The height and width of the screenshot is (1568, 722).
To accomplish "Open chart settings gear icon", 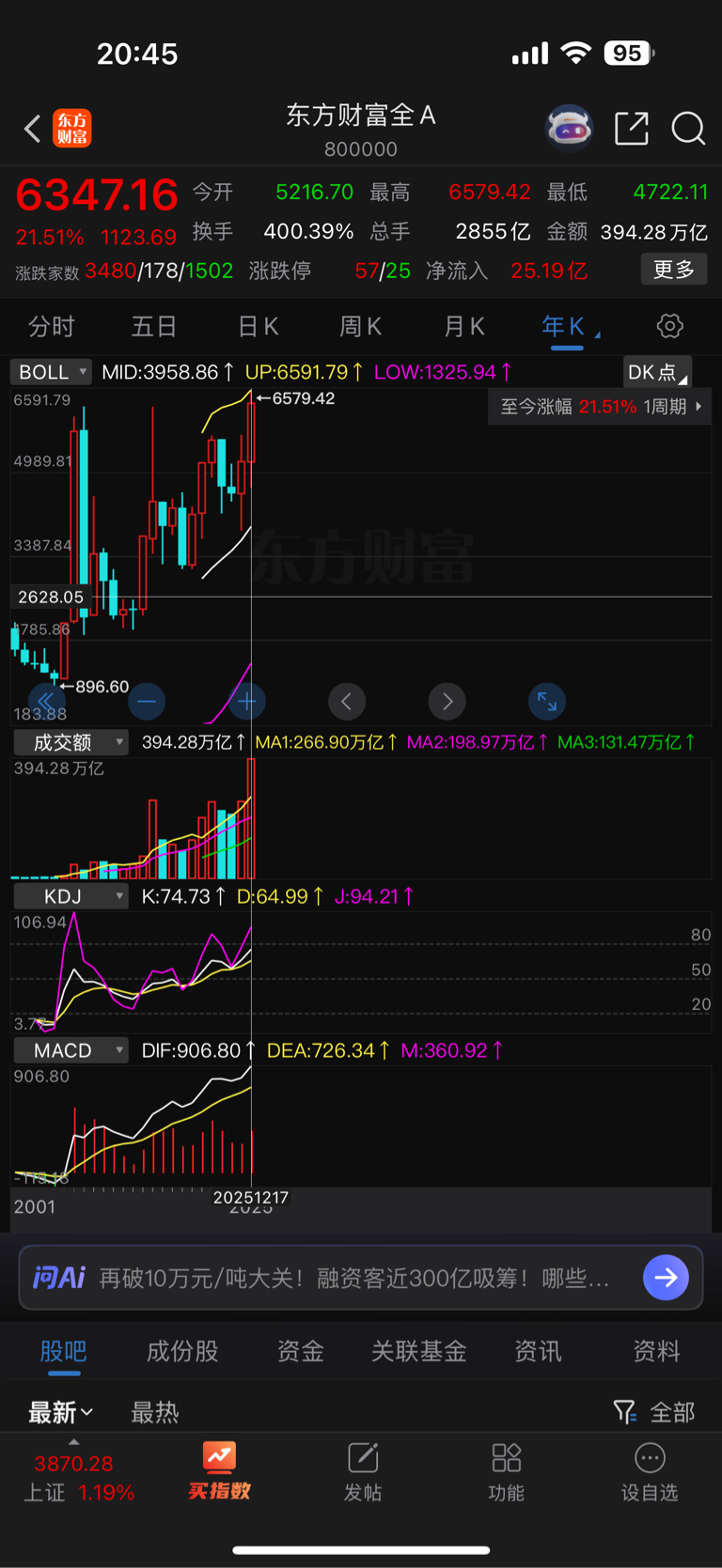I will [669, 326].
